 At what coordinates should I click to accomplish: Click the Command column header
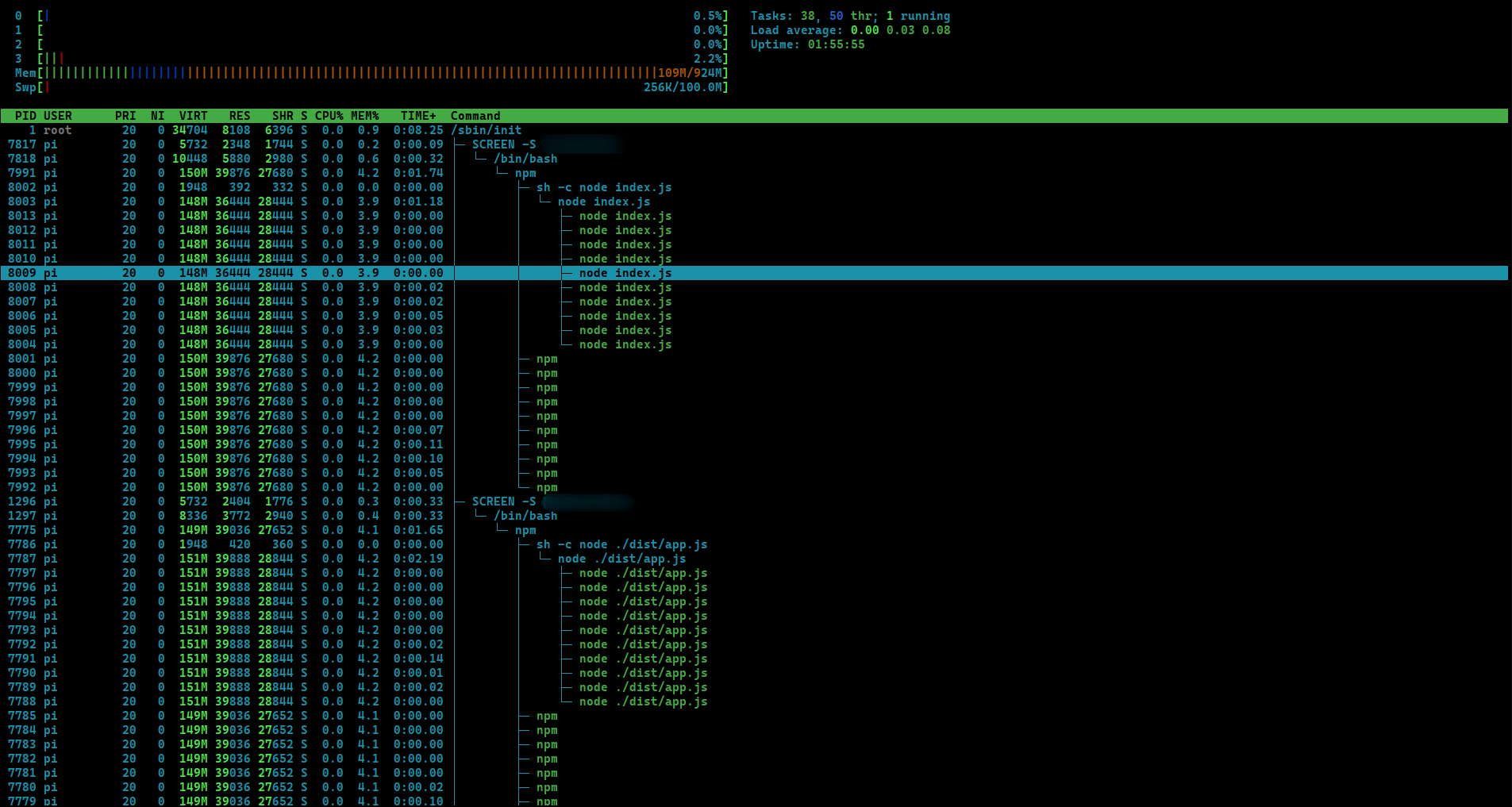475,116
